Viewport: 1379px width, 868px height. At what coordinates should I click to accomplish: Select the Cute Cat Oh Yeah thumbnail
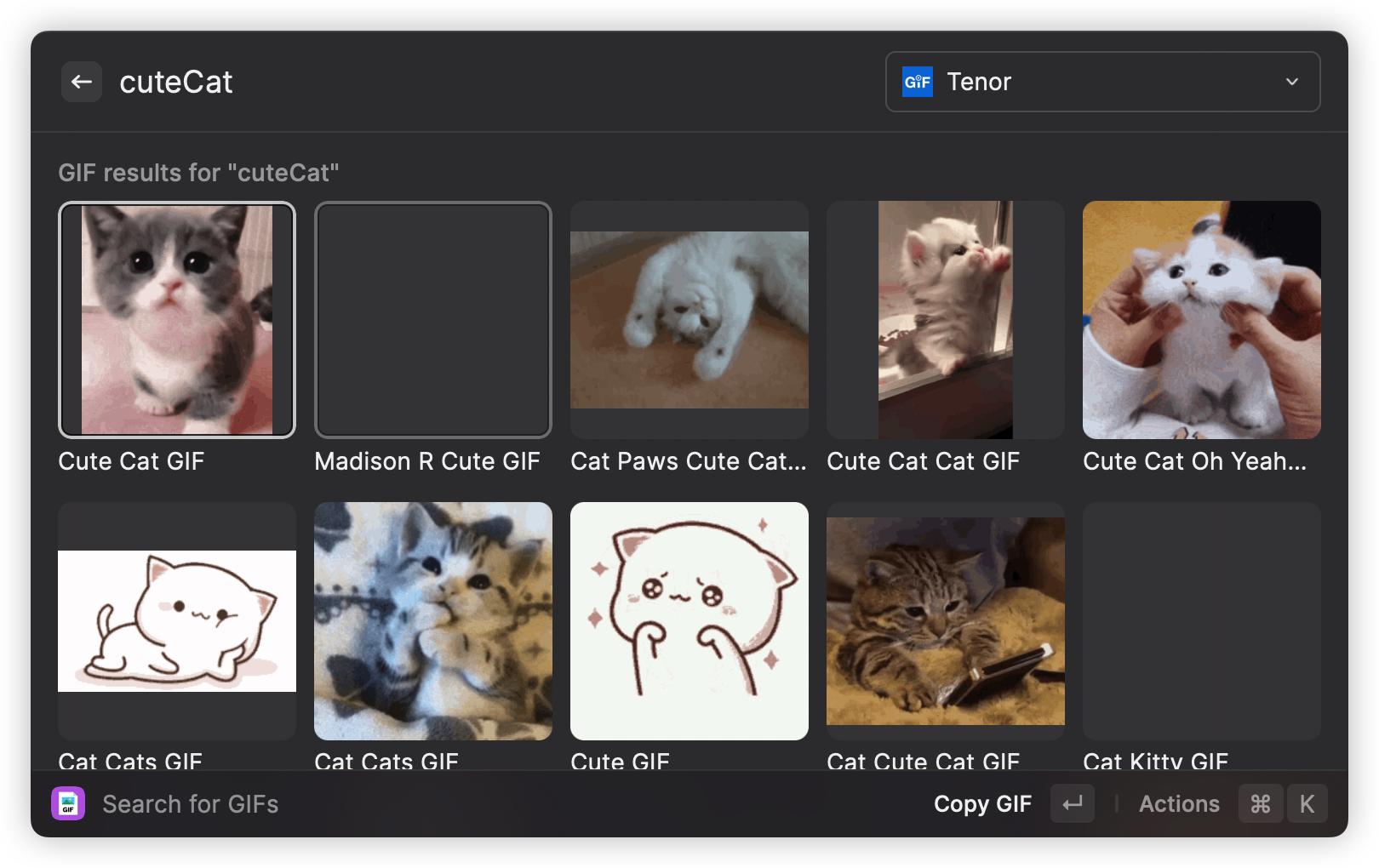pyautogui.click(x=1202, y=320)
